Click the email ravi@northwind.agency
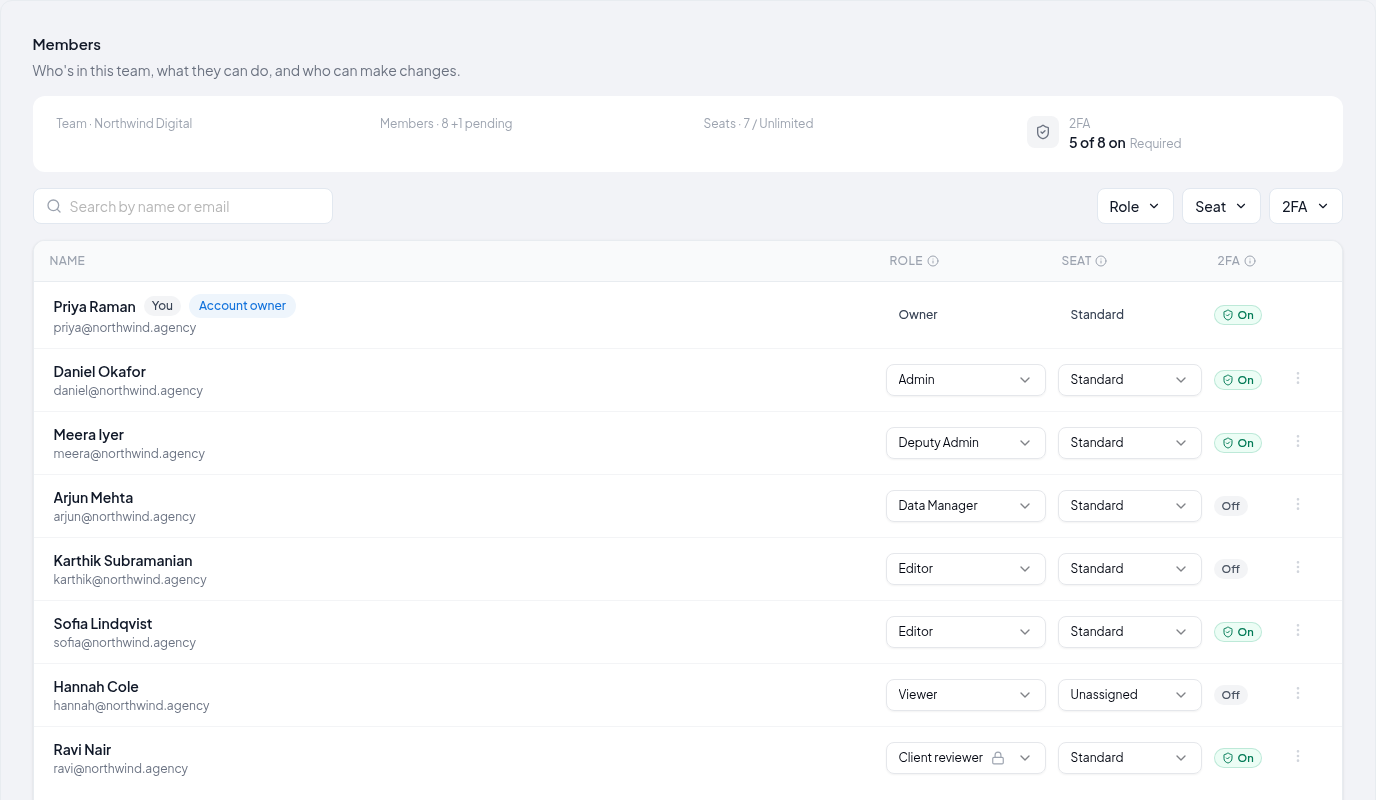Viewport: 1376px width, 800px height. [x=121, y=769]
